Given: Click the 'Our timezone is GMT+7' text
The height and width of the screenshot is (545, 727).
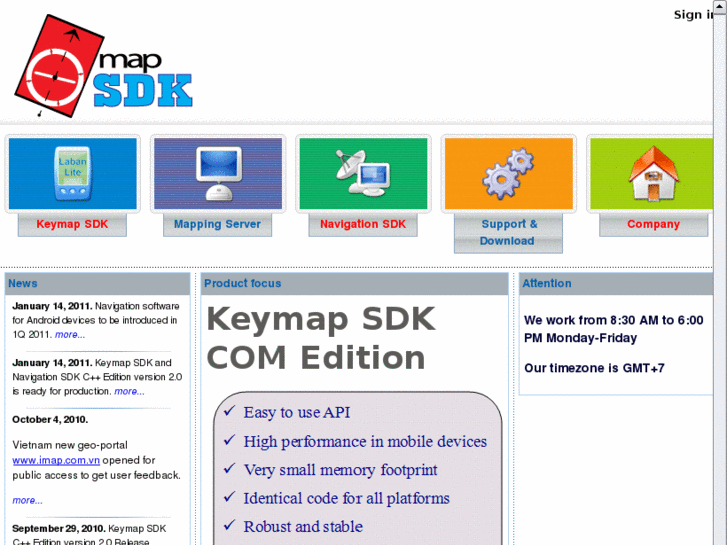Looking at the screenshot, I should (594, 368).
